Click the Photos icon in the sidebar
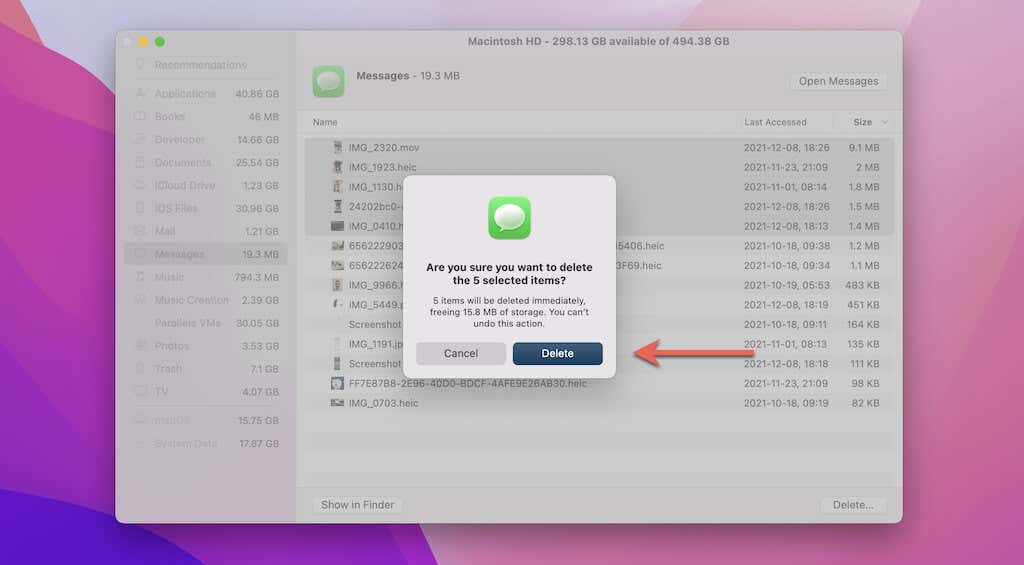The width and height of the screenshot is (1024, 565). [x=140, y=346]
